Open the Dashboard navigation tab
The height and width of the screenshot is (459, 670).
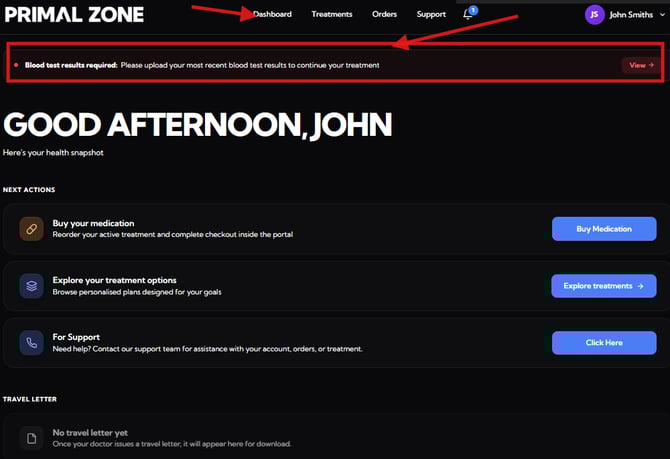pos(272,14)
